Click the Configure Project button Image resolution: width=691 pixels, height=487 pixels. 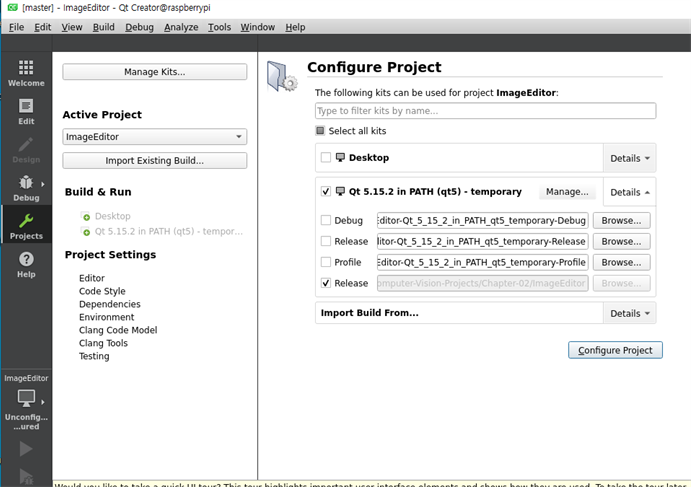coord(615,350)
